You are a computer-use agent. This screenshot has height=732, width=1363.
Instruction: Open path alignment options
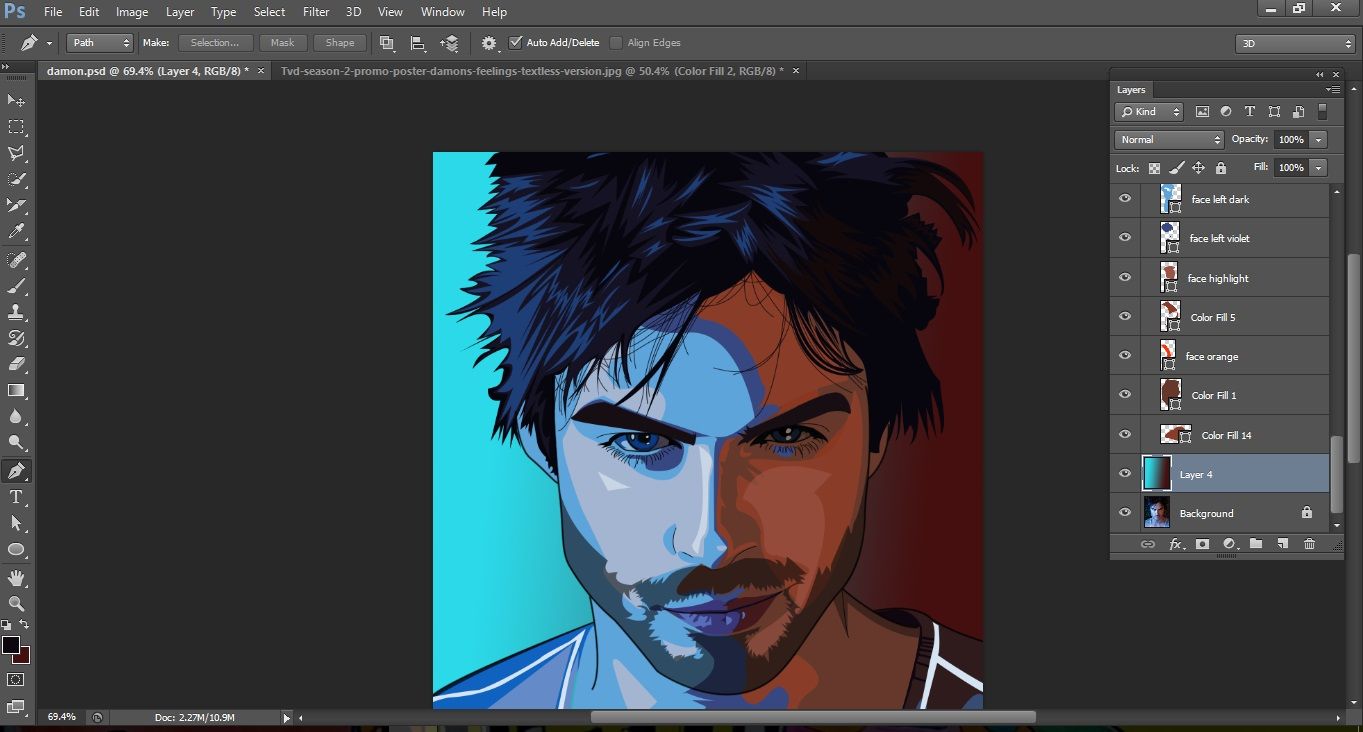click(x=418, y=43)
